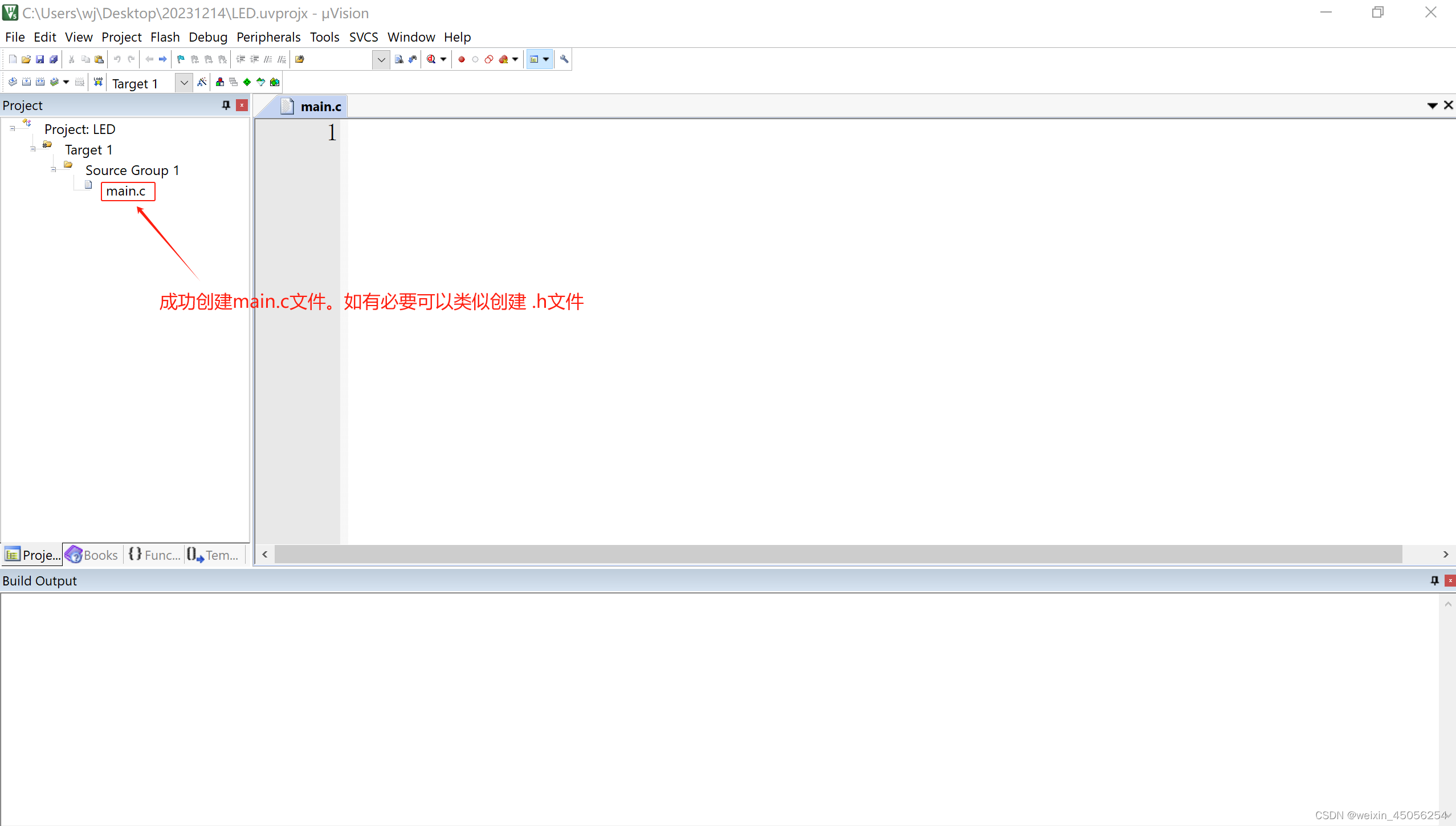Collapse the Source Group 1 tree node
This screenshot has height=826, width=1456.
(53, 169)
